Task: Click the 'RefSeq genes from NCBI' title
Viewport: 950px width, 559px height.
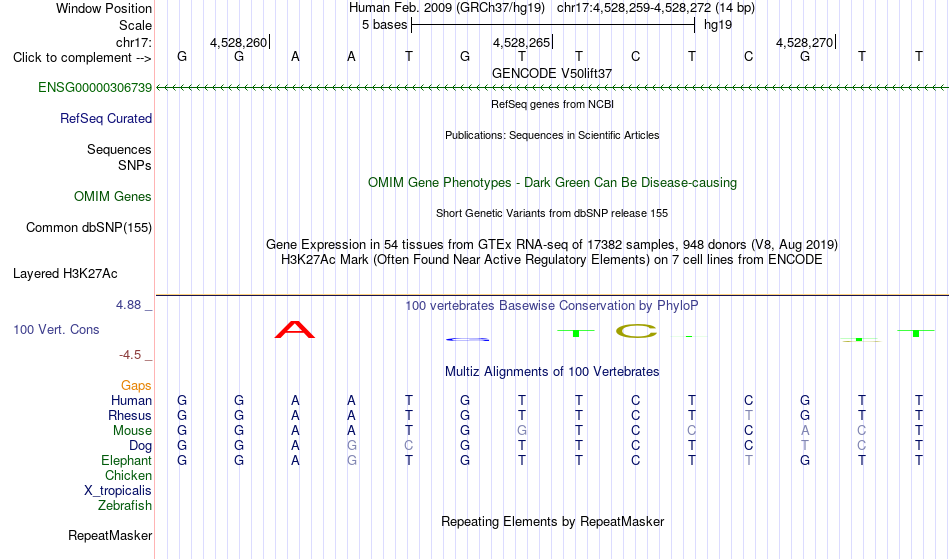Action: [x=552, y=104]
